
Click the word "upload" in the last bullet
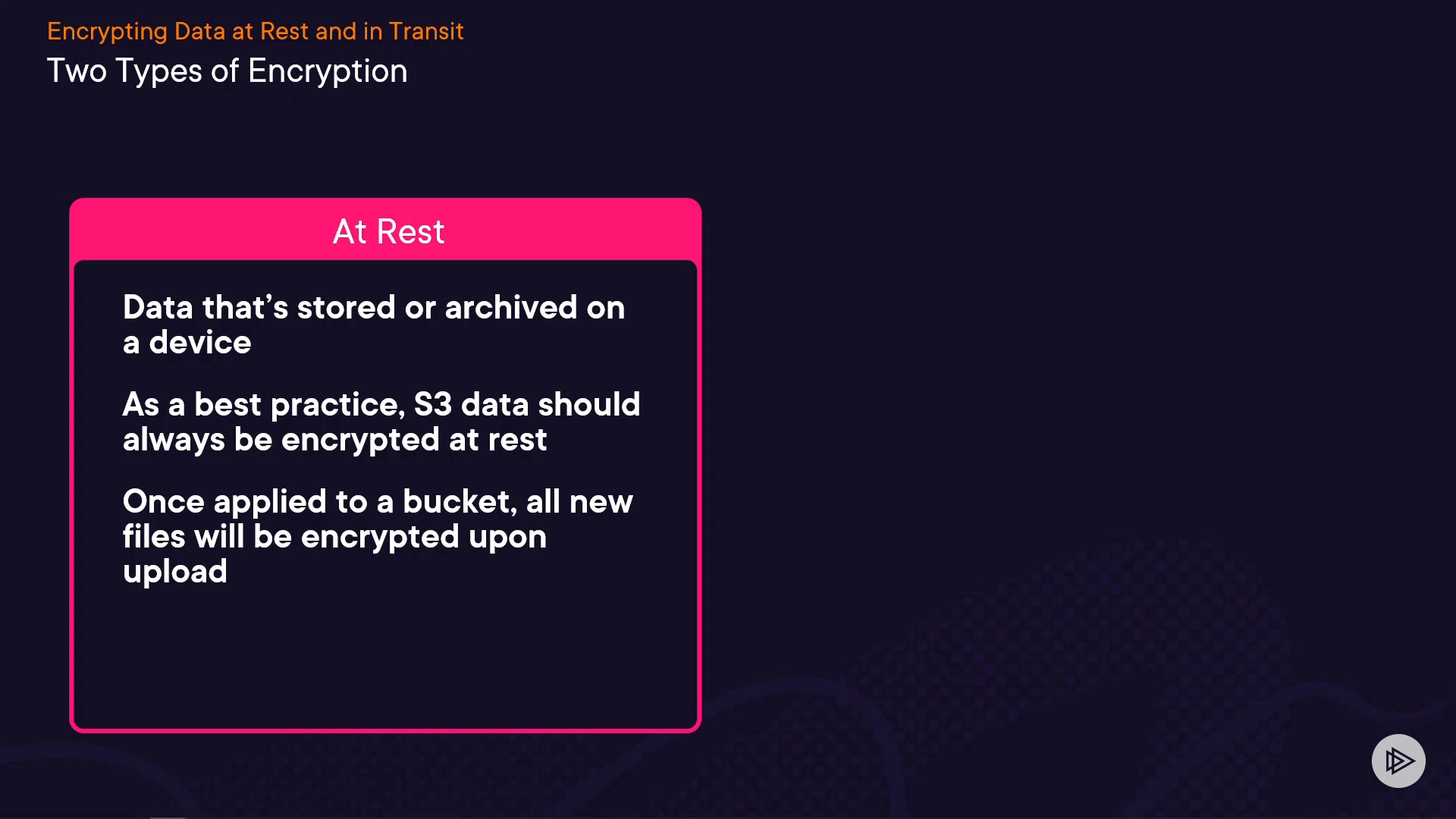click(x=174, y=571)
